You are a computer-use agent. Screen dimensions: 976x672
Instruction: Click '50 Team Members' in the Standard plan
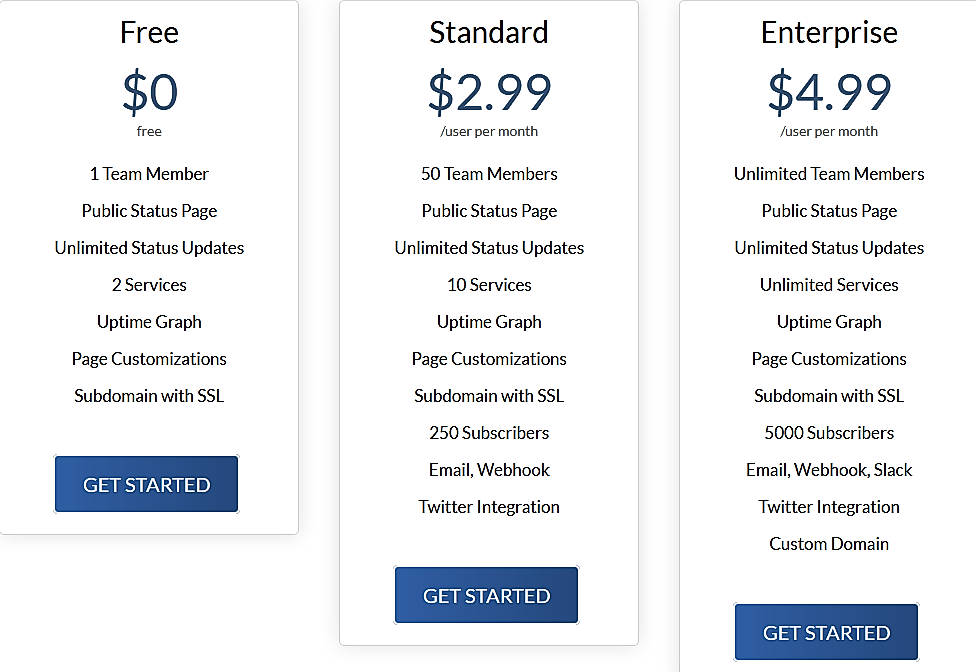click(x=489, y=173)
